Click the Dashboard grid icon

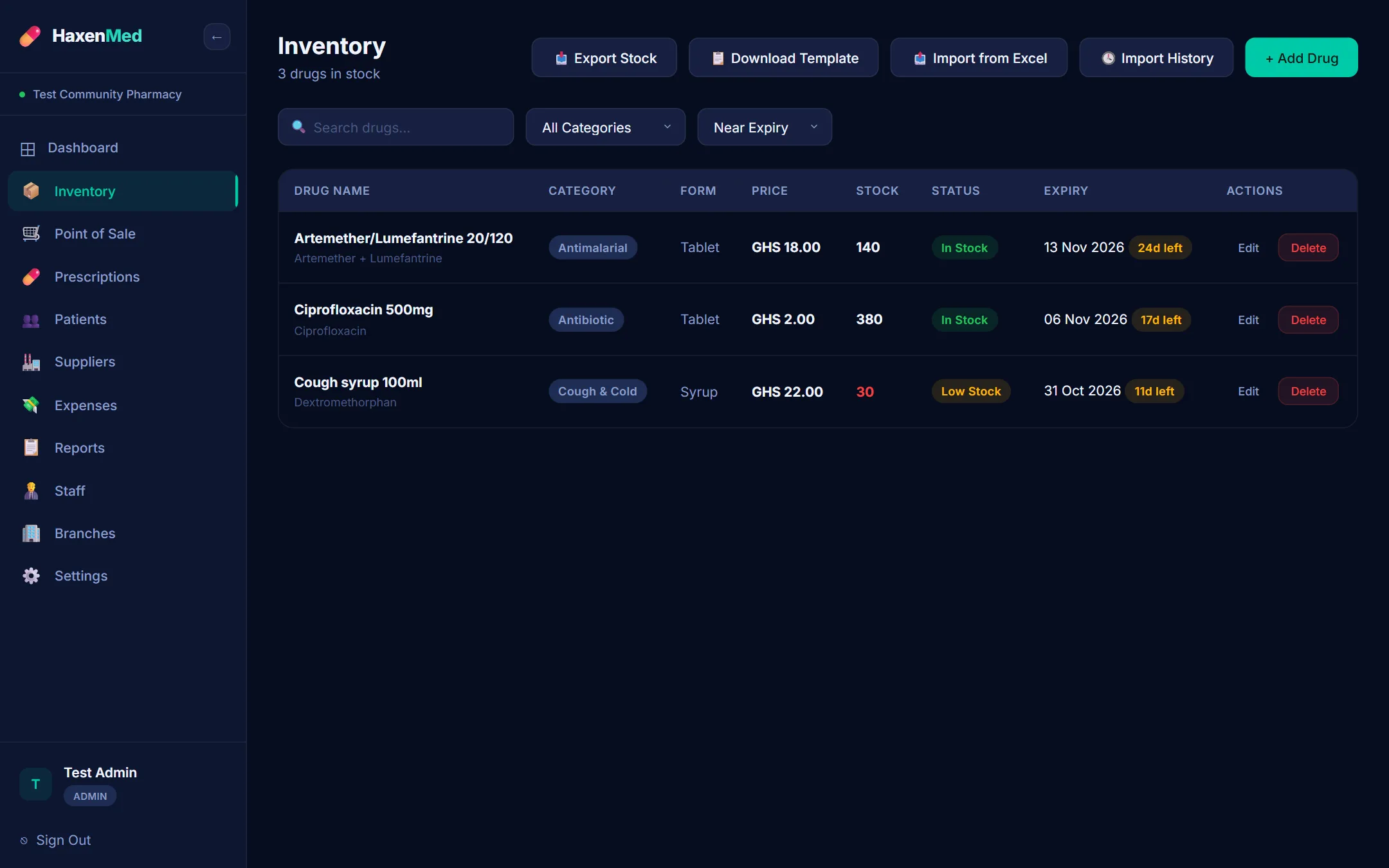(x=28, y=149)
